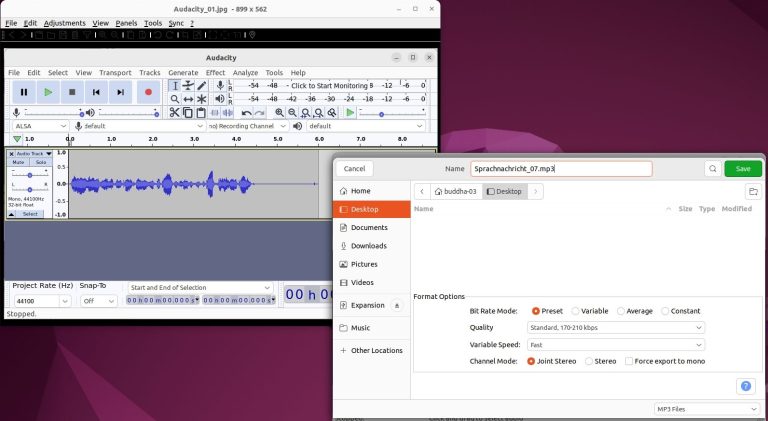The height and width of the screenshot is (421, 768).
Task: Undo the last action in Audacity
Action: (246, 113)
